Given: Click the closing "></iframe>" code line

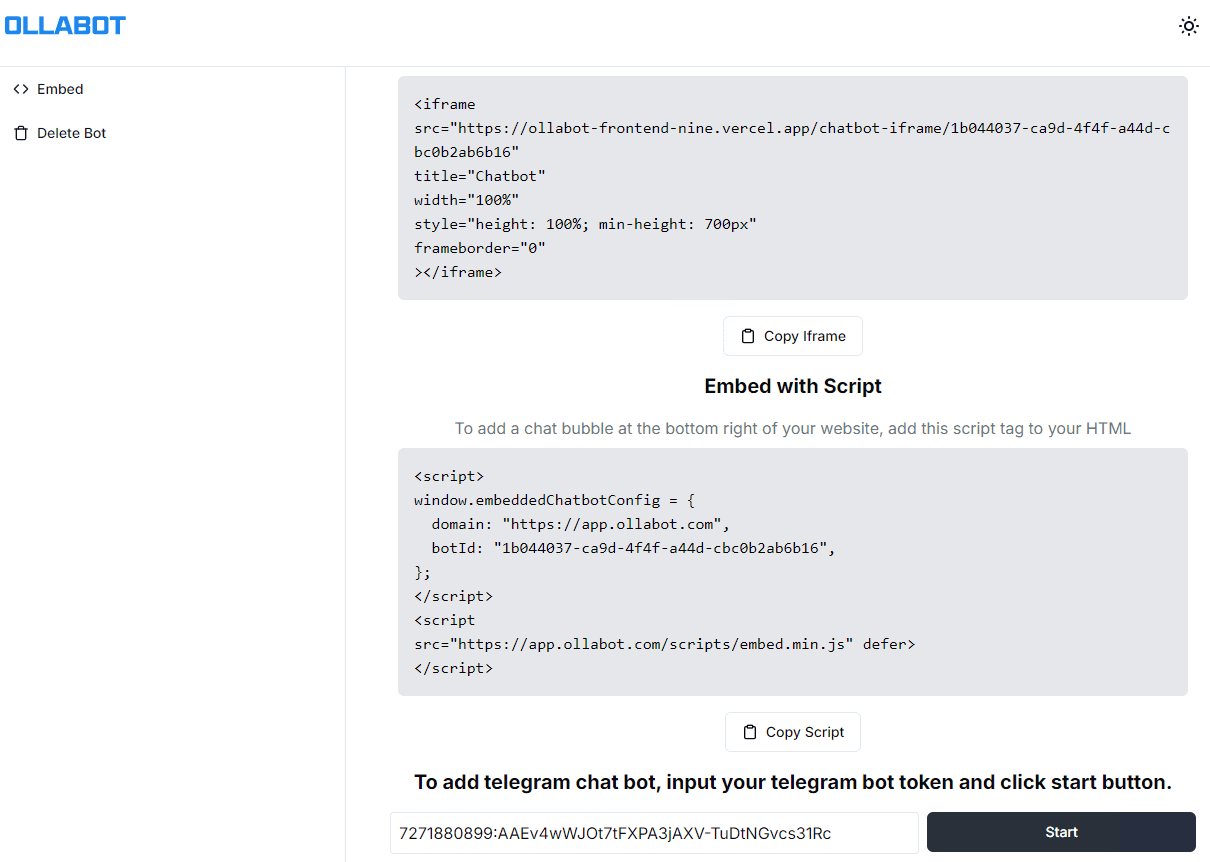Looking at the screenshot, I should pyautogui.click(x=458, y=272).
